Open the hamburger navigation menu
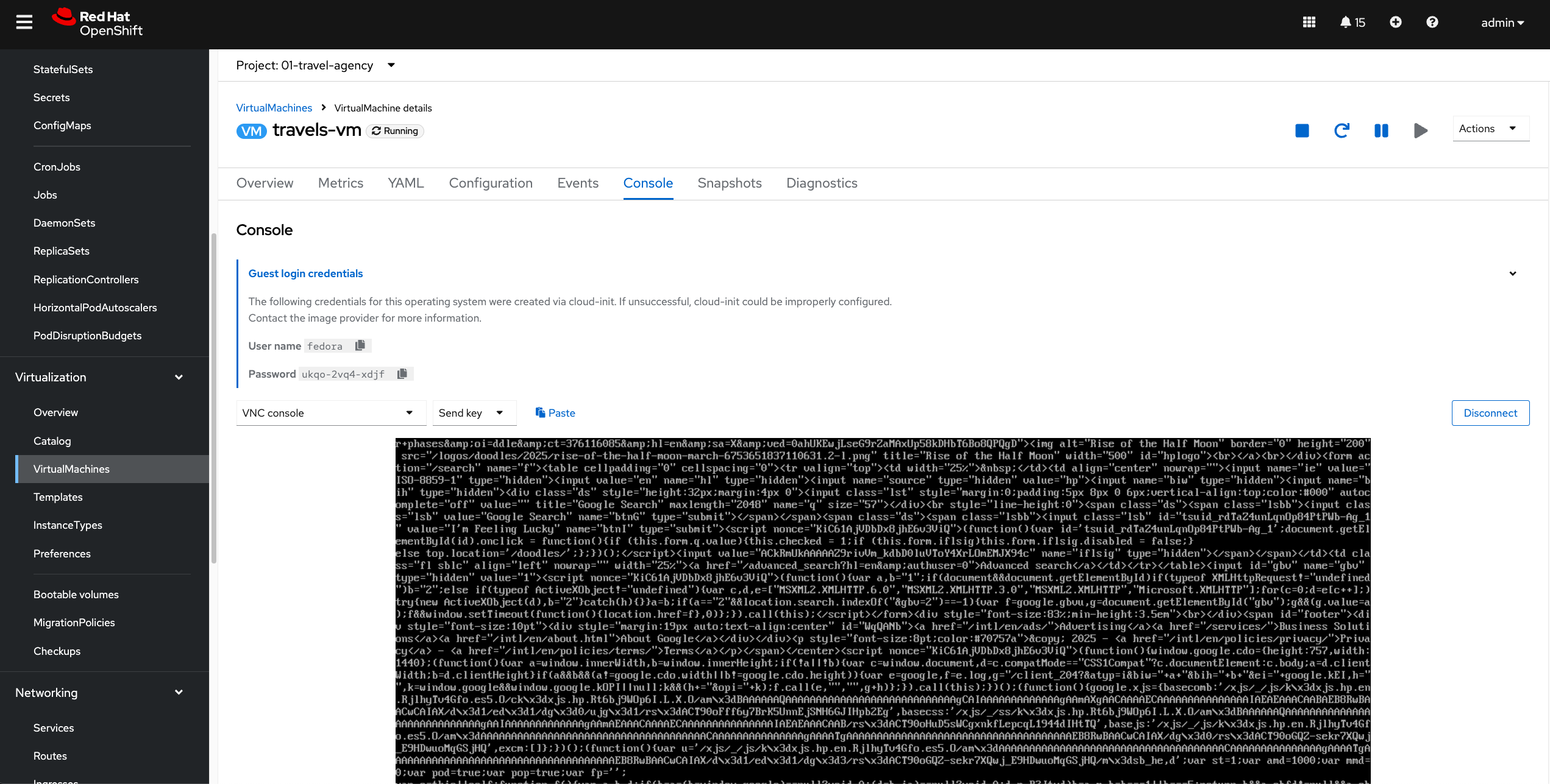The width and height of the screenshot is (1550, 784). point(24,23)
